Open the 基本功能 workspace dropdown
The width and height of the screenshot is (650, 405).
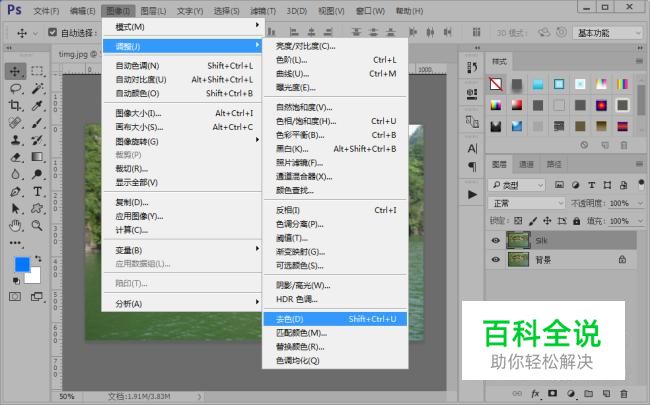(x=607, y=33)
